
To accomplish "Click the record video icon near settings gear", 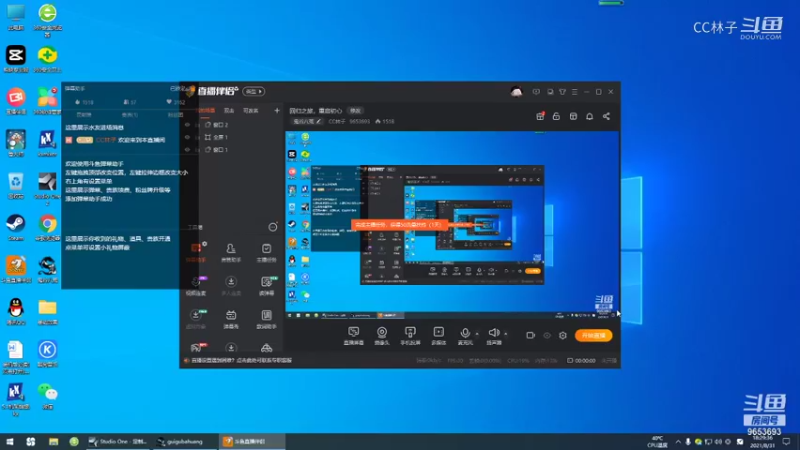I will coord(531,336).
